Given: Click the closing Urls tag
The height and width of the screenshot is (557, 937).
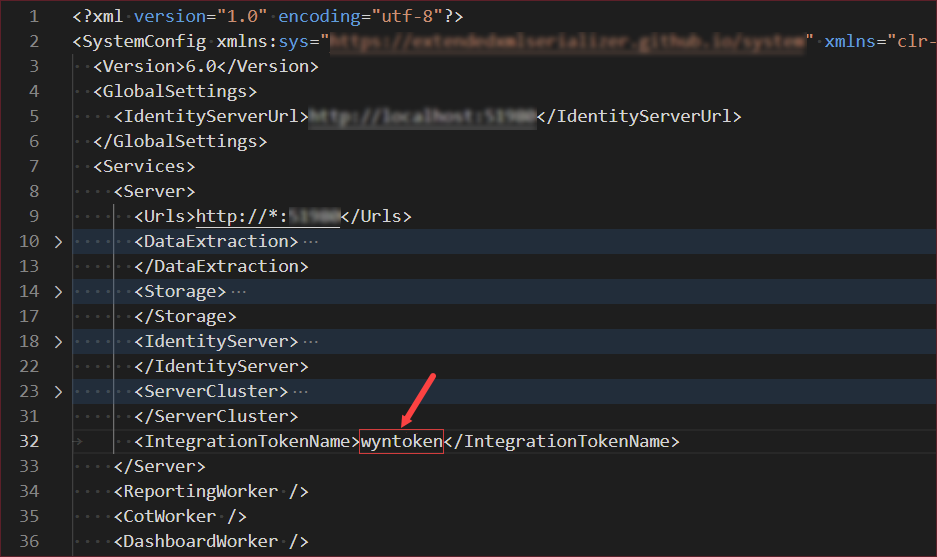Looking at the screenshot, I should (376, 216).
